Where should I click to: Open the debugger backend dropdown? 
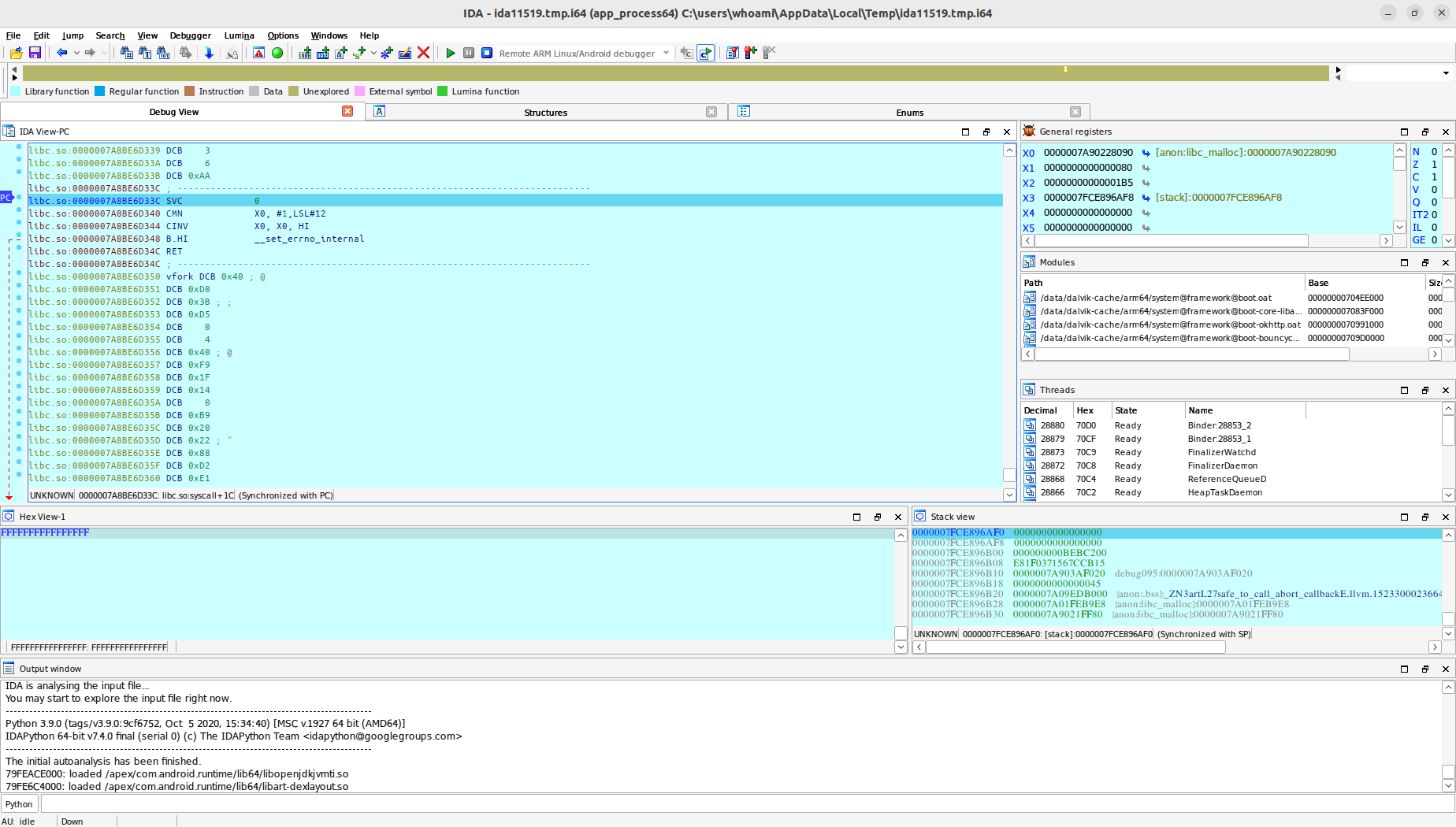(664, 53)
